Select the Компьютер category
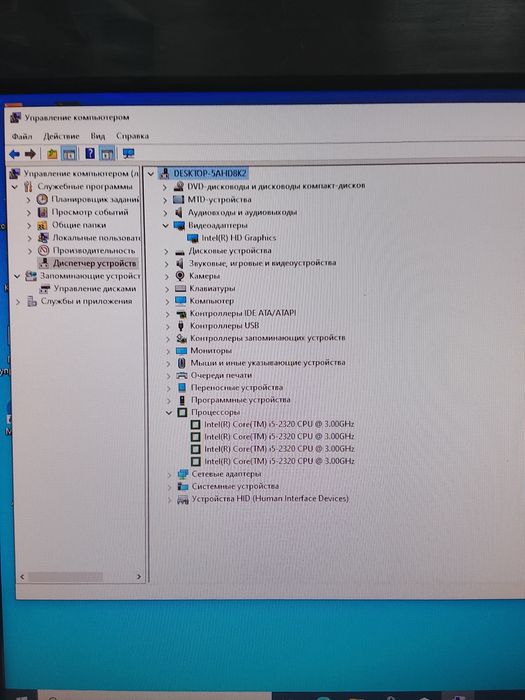The image size is (525, 700). click(211, 301)
